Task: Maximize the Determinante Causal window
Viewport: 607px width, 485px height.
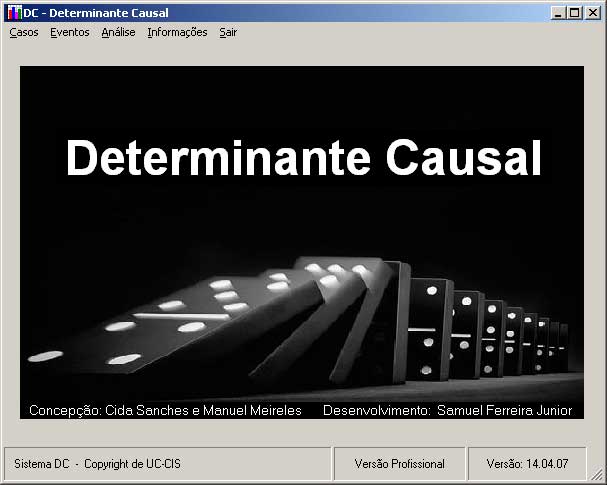Action: point(574,13)
